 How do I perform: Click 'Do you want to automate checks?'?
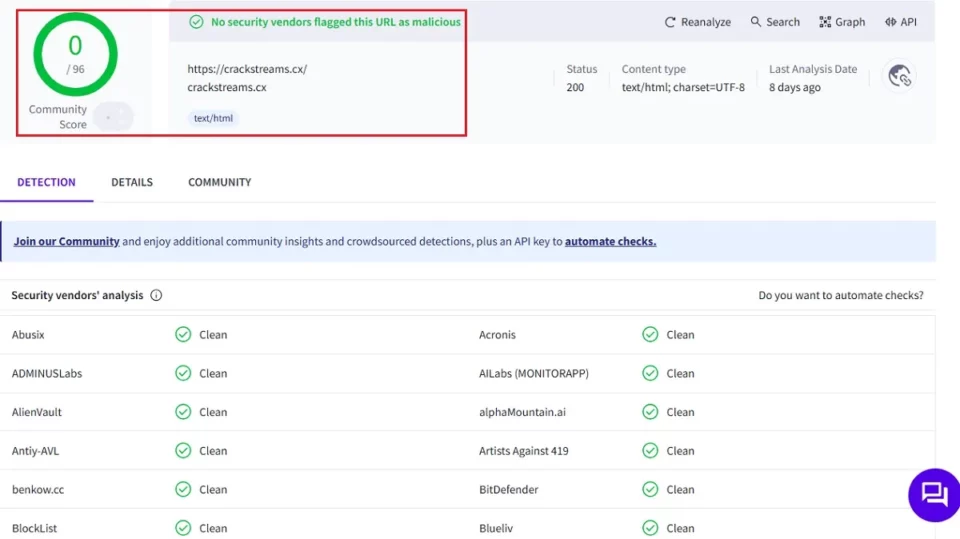tap(841, 295)
